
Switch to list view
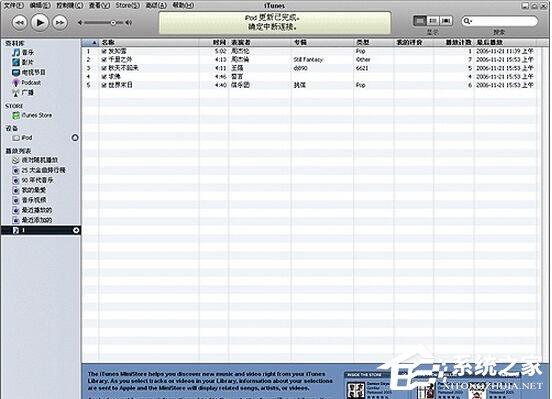coord(420,21)
